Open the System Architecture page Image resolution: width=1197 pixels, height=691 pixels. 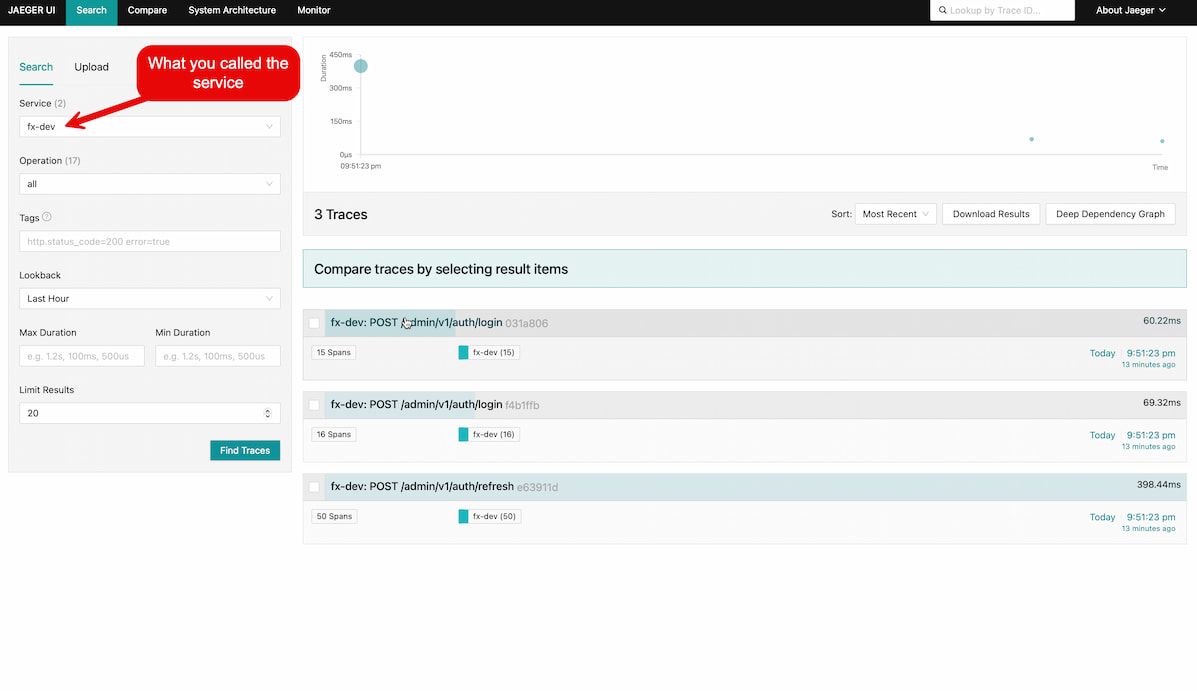tap(232, 10)
